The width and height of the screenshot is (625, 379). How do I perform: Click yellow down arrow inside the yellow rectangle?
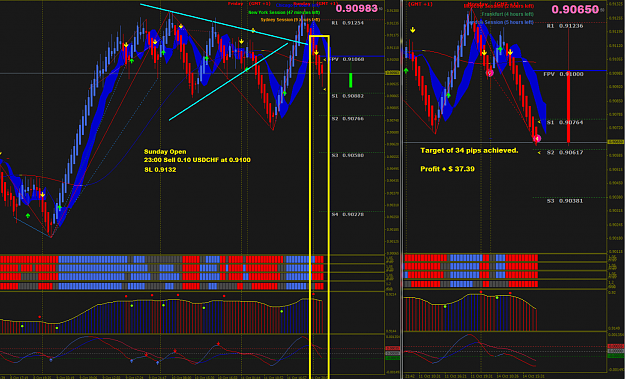tap(316, 53)
